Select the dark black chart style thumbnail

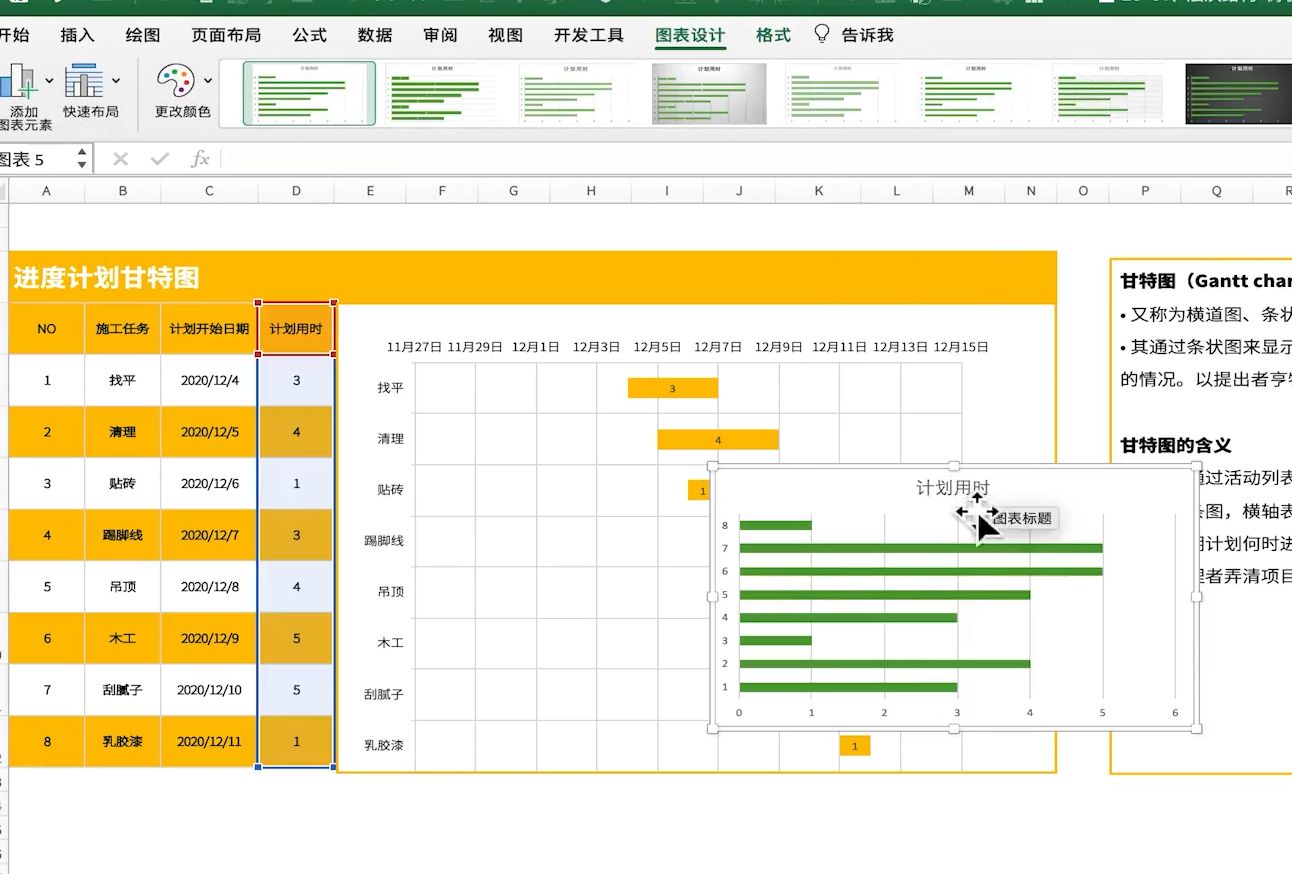pyautogui.click(x=1237, y=94)
